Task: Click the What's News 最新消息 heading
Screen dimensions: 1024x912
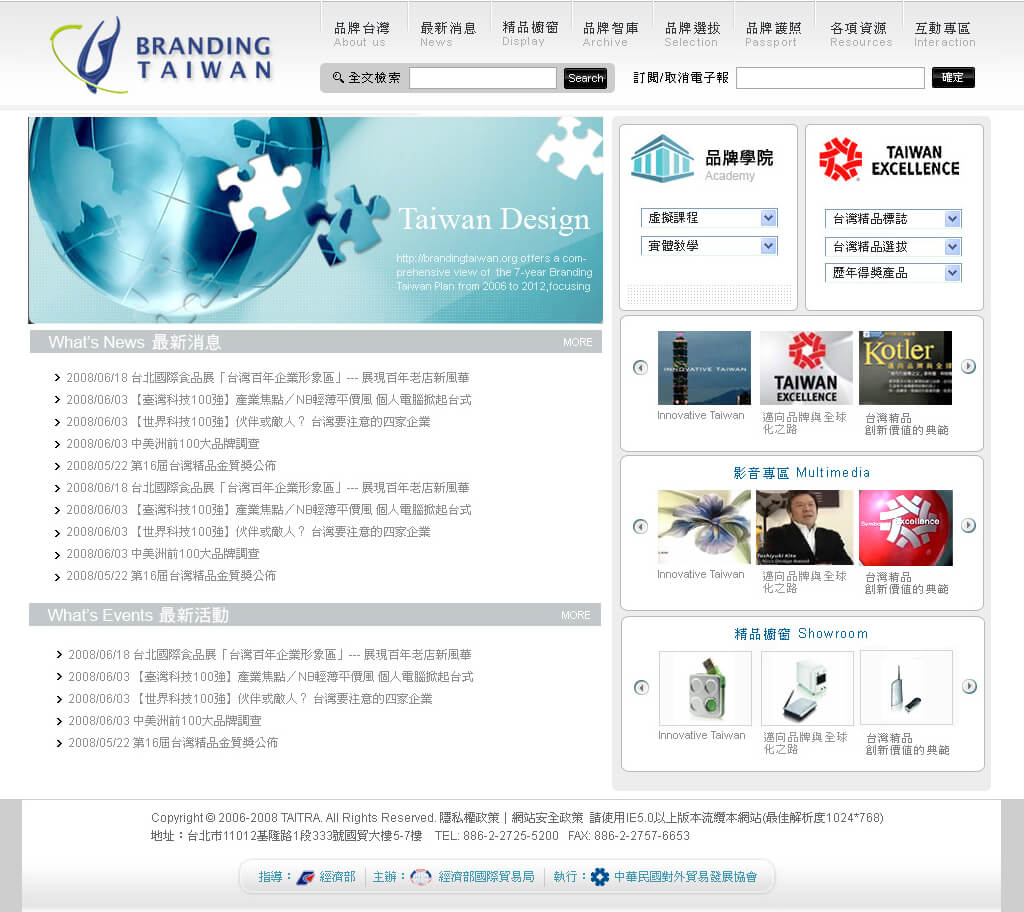Action: click(135, 342)
